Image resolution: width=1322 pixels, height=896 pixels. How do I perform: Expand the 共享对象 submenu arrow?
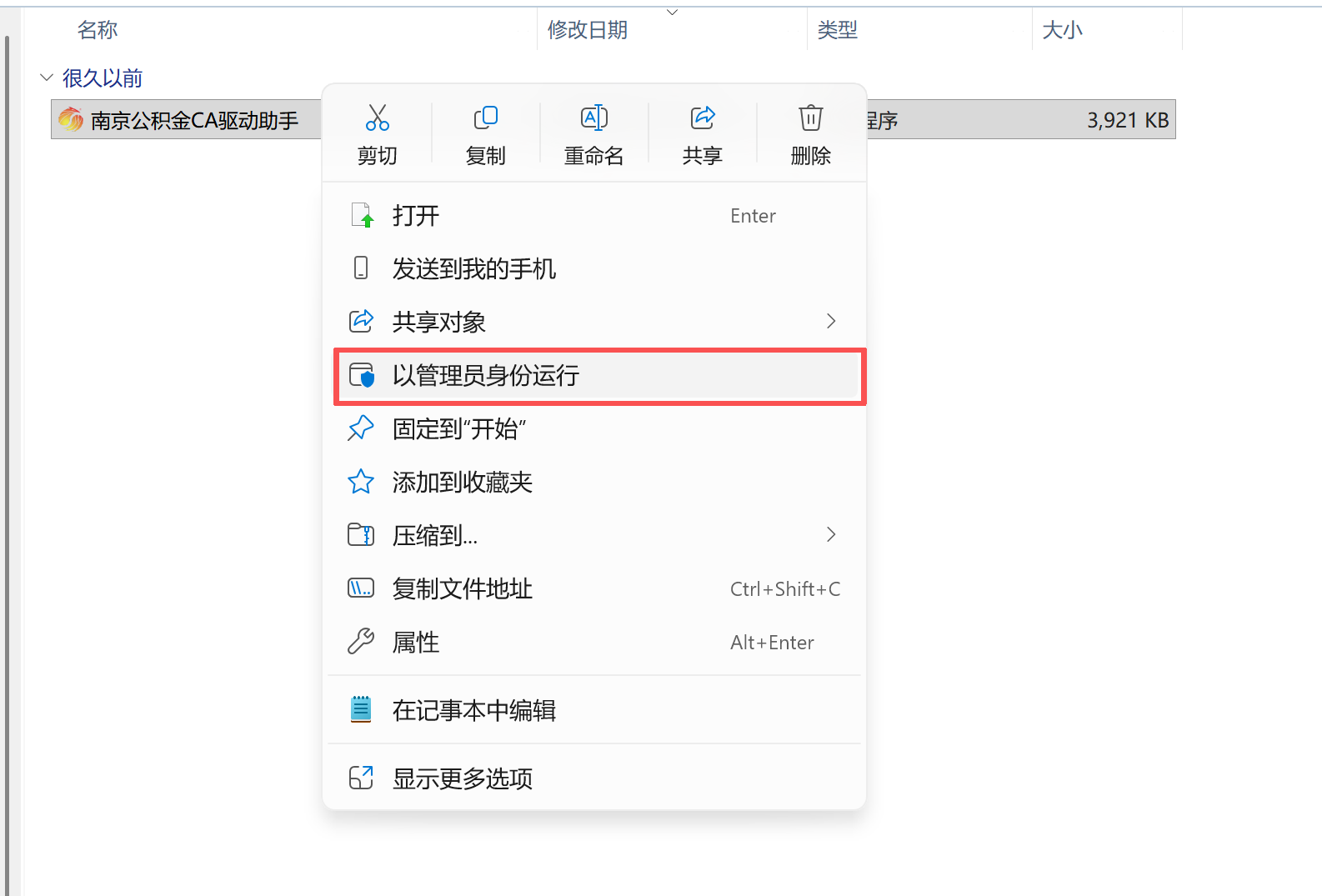click(x=830, y=322)
